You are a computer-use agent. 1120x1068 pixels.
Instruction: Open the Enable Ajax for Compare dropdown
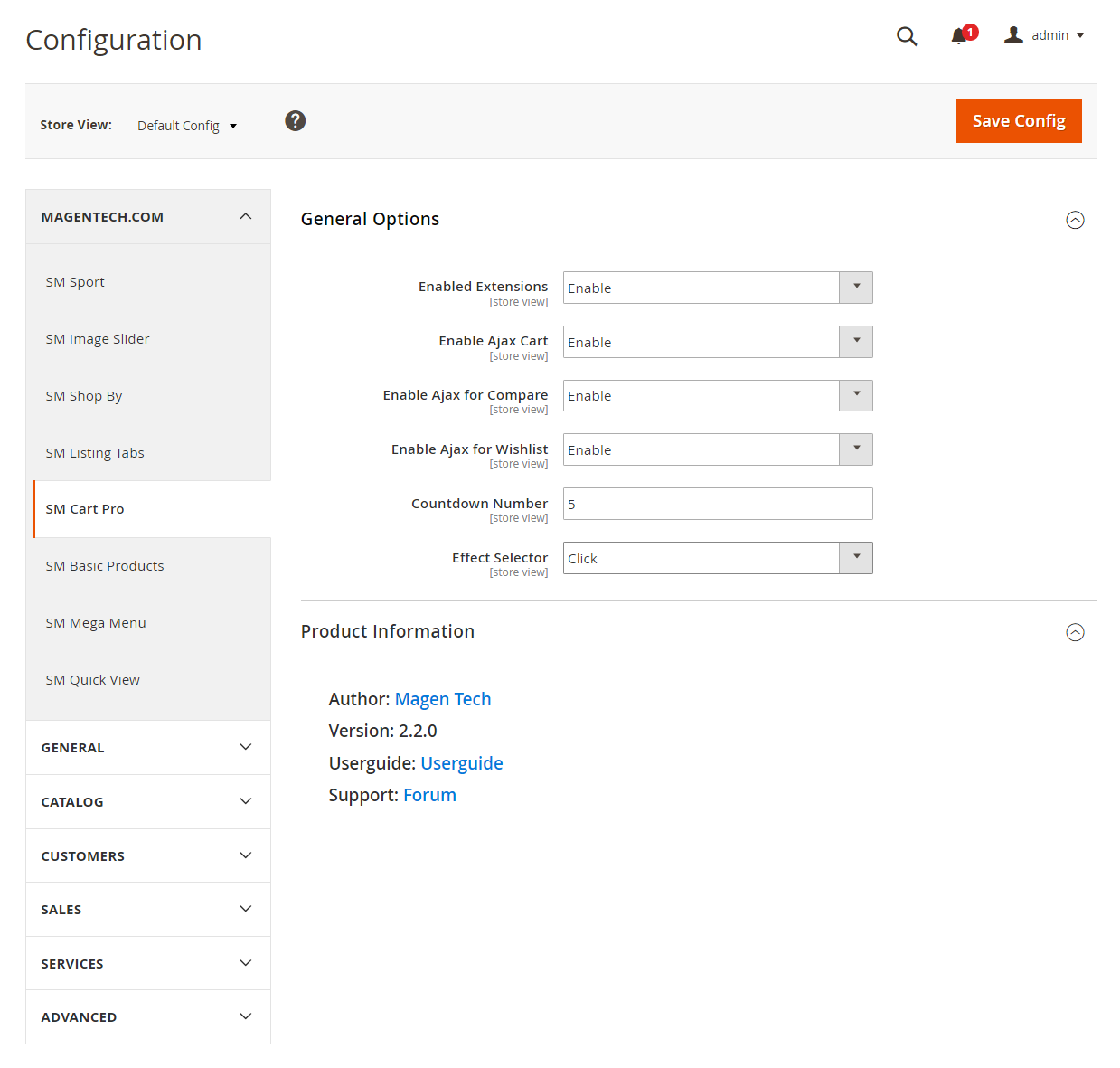718,396
